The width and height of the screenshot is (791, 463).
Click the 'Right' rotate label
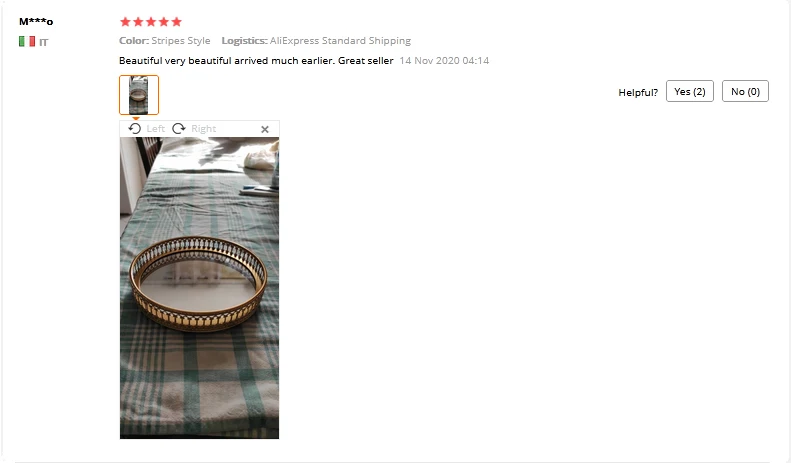coord(203,129)
